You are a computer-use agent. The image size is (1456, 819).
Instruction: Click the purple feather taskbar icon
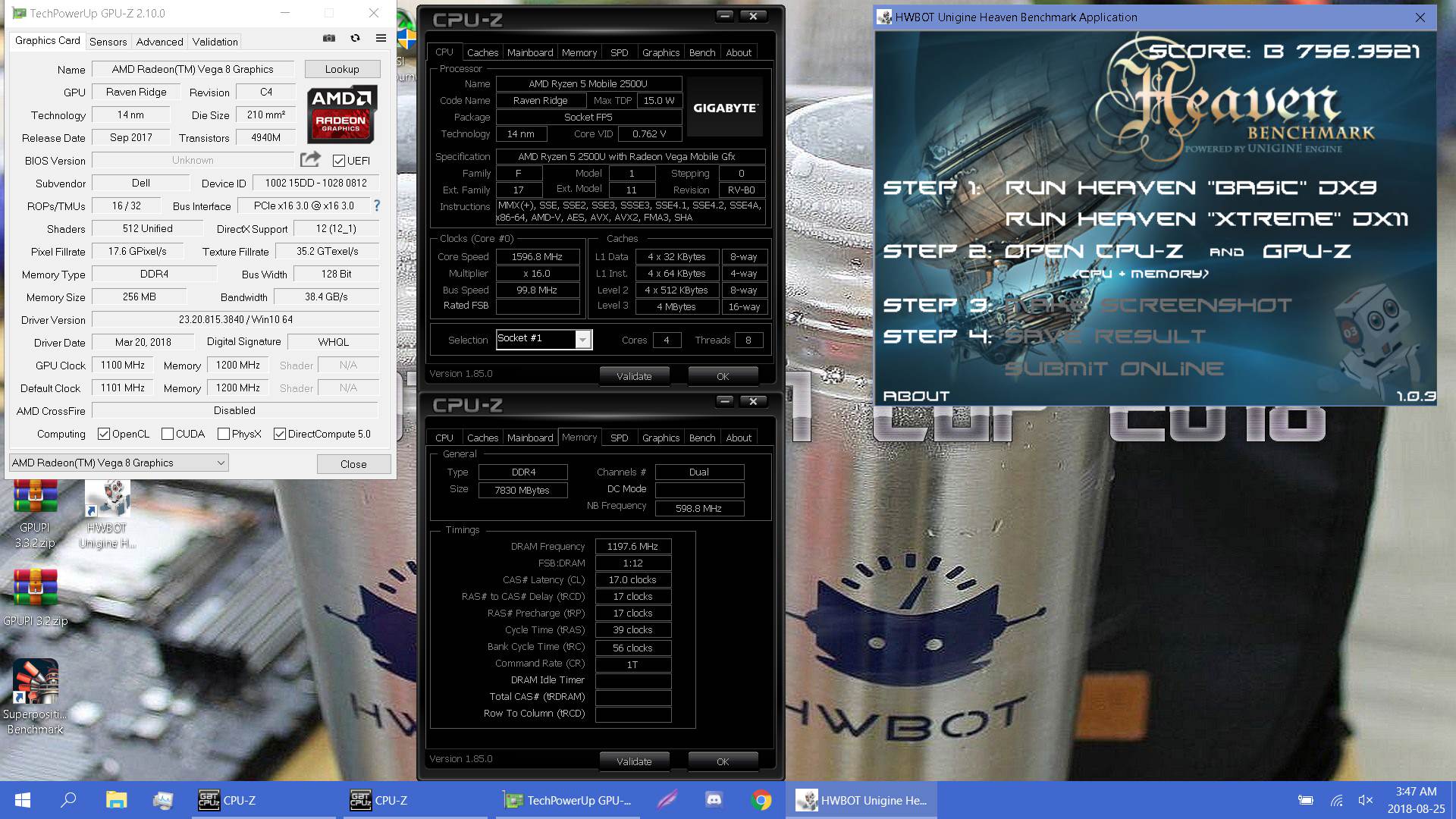667,800
